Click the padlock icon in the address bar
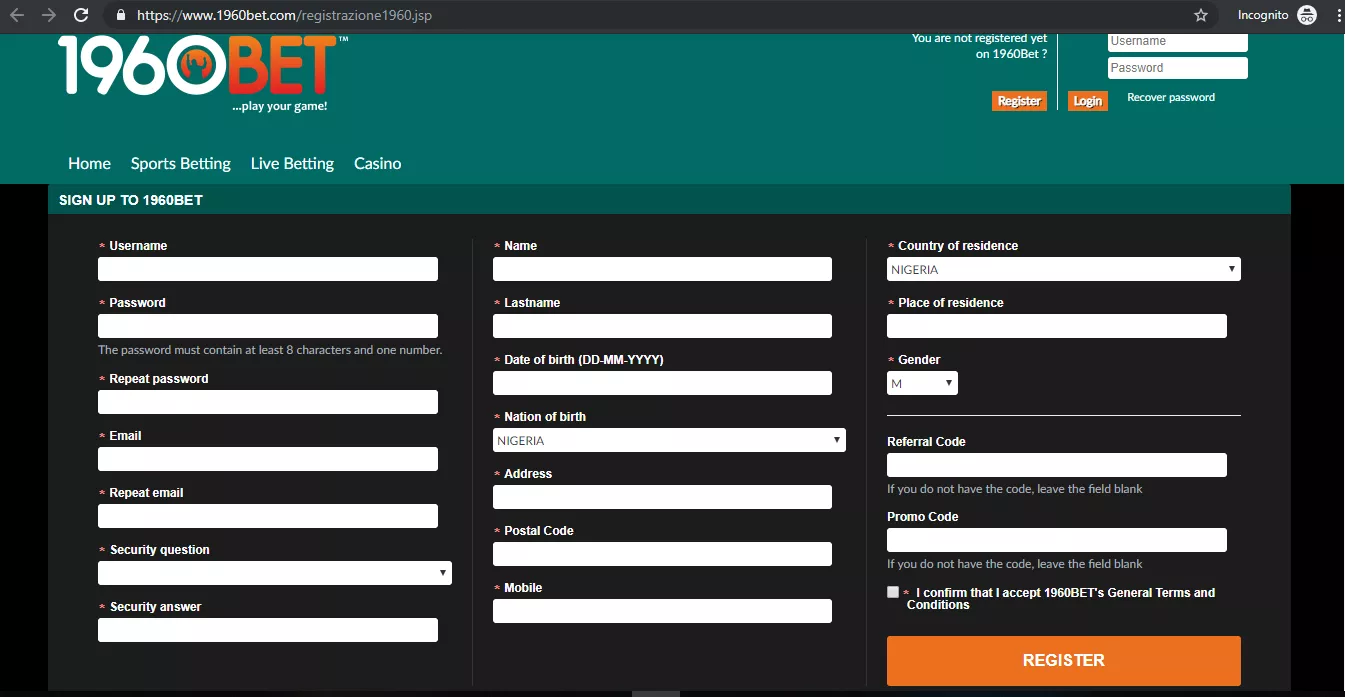 coord(119,16)
